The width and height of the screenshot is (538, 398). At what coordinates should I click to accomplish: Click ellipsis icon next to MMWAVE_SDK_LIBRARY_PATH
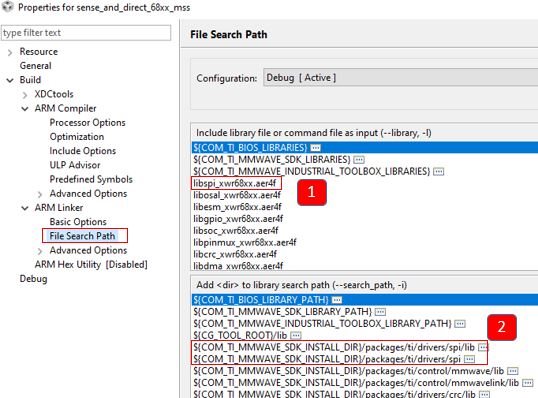pos(380,312)
